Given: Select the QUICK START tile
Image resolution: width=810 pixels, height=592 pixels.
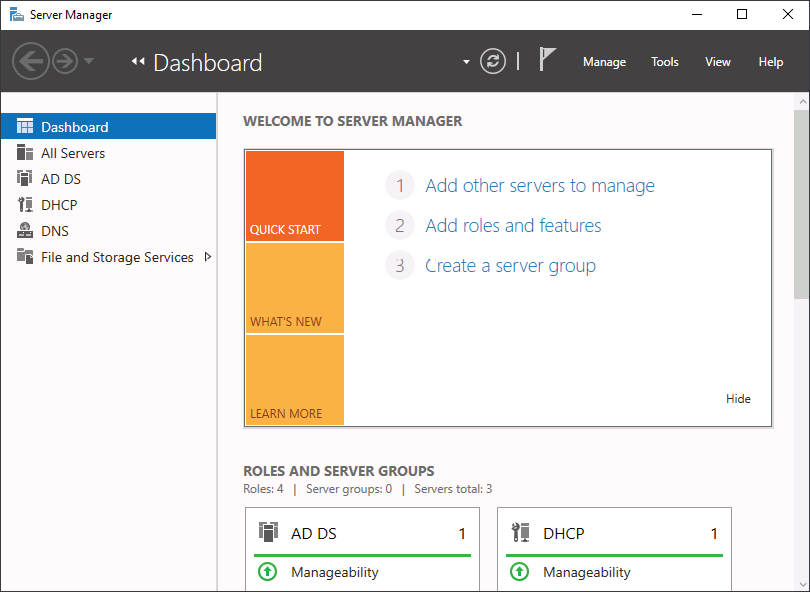Looking at the screenshot, I should click(x=295, y=196).
